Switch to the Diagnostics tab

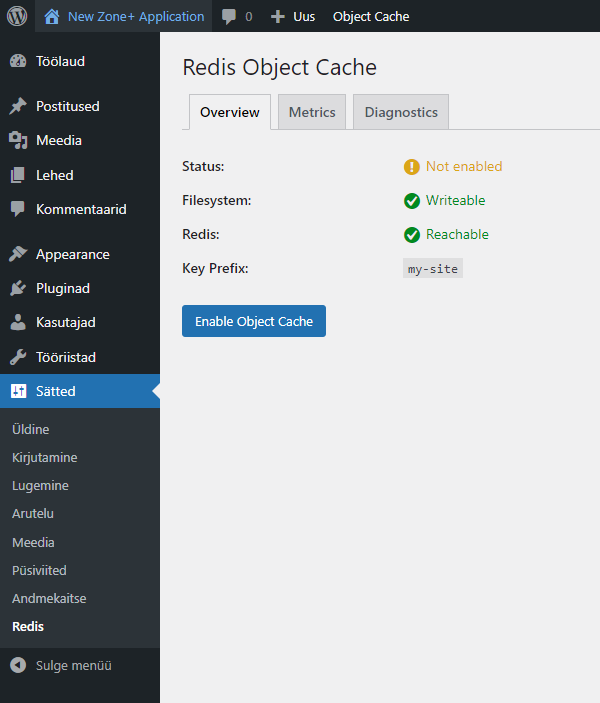point(401,112)
